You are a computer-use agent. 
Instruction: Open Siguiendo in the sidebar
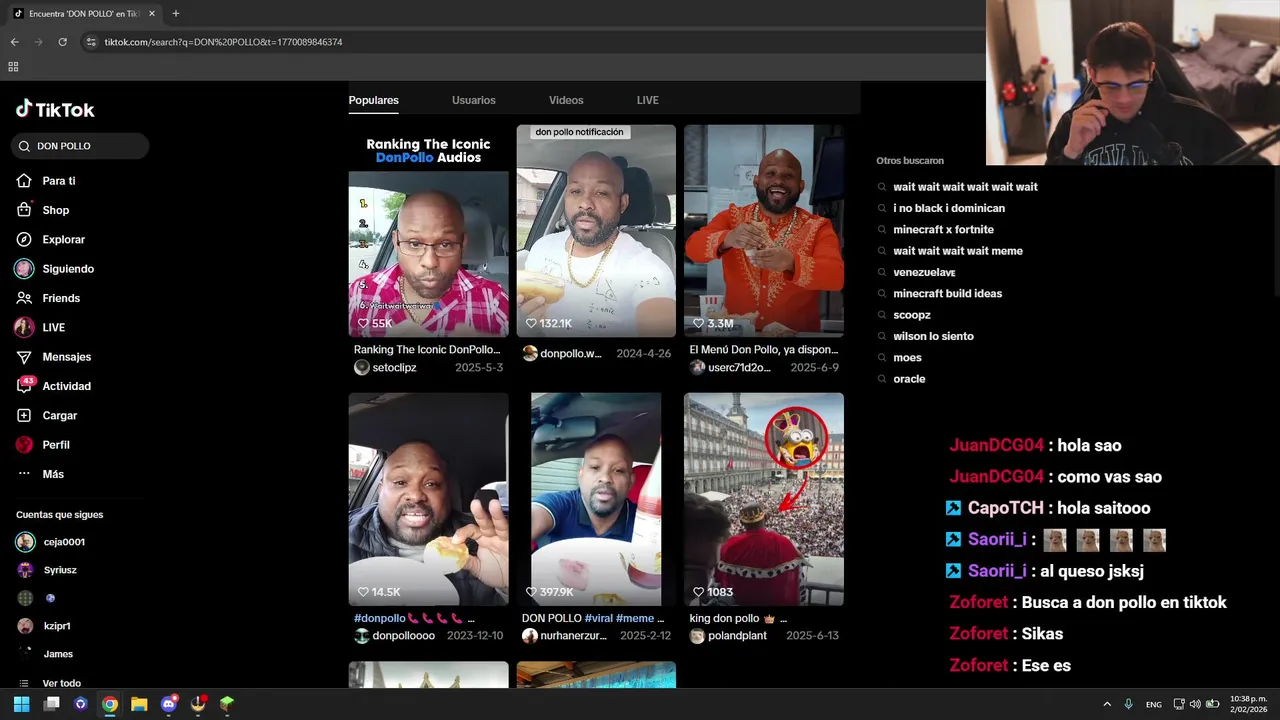click(x=68, y=269)
